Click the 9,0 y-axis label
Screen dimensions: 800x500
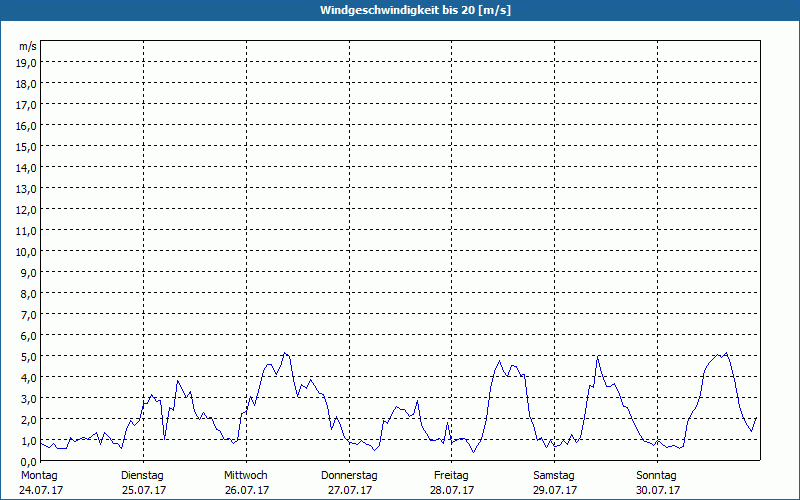point(29,273)
